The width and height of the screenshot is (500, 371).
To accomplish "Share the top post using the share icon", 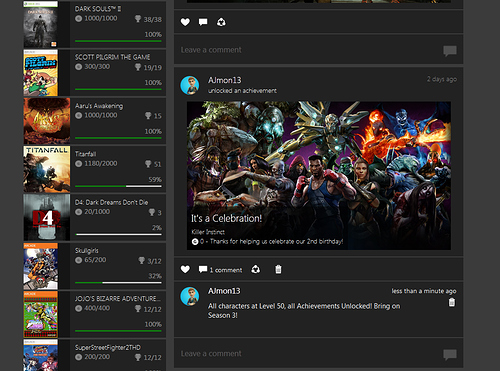I will [x=221, y=22].
